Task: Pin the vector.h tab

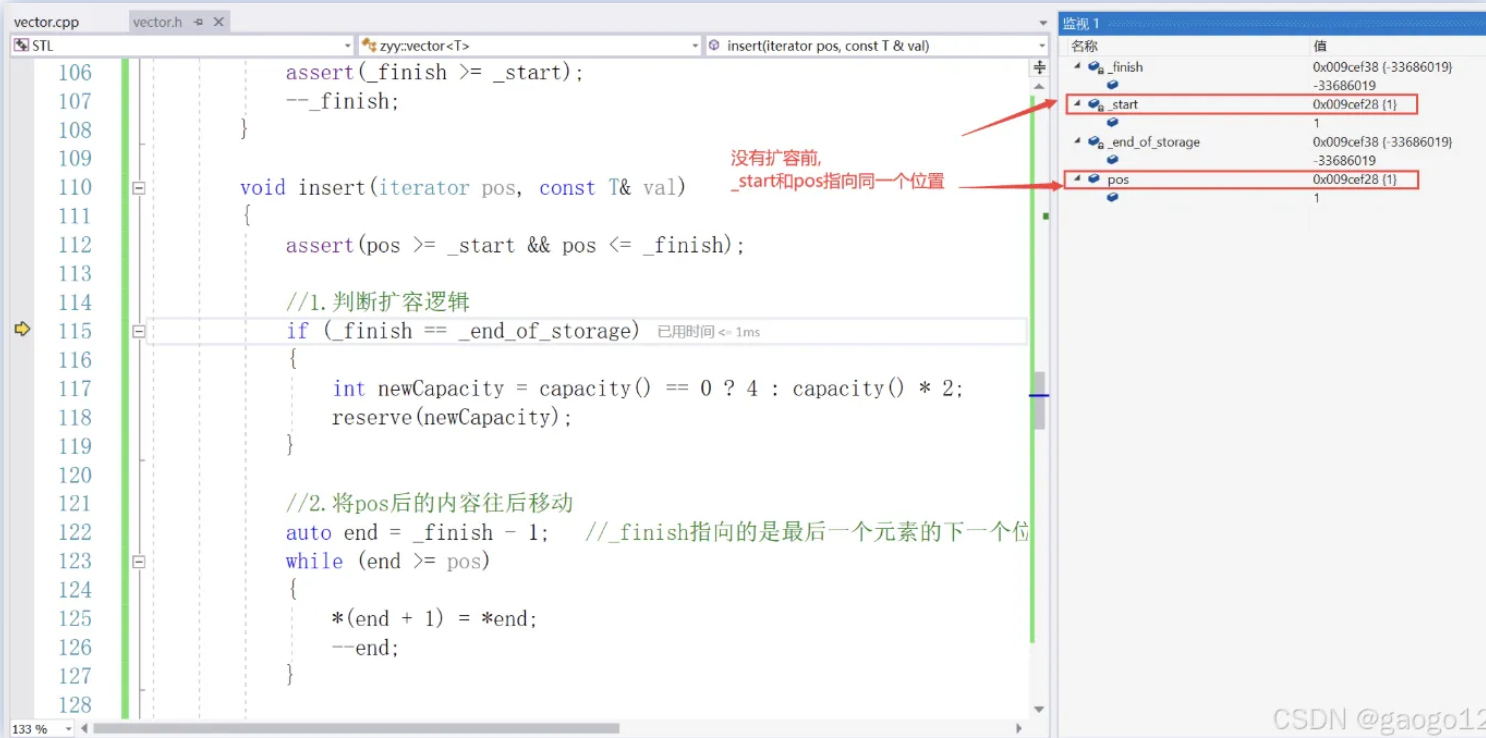Action: point(199,22)
